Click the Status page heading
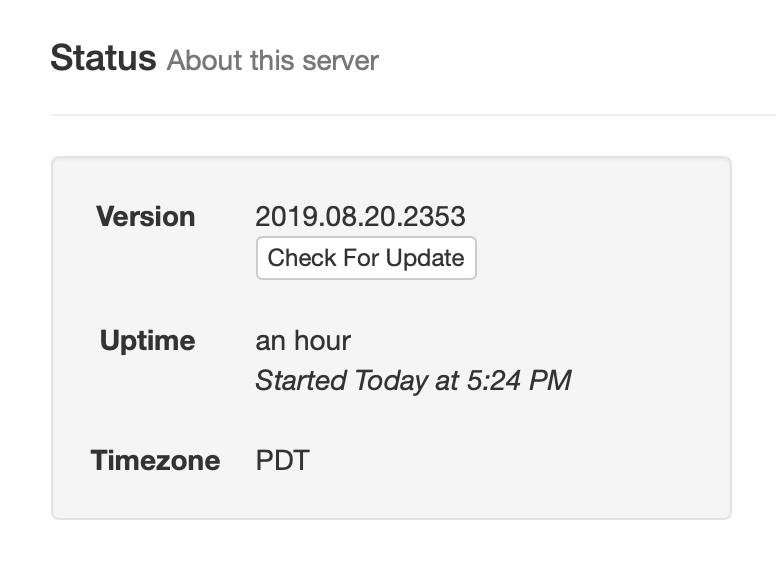776x562 pixels. point(103,58)
